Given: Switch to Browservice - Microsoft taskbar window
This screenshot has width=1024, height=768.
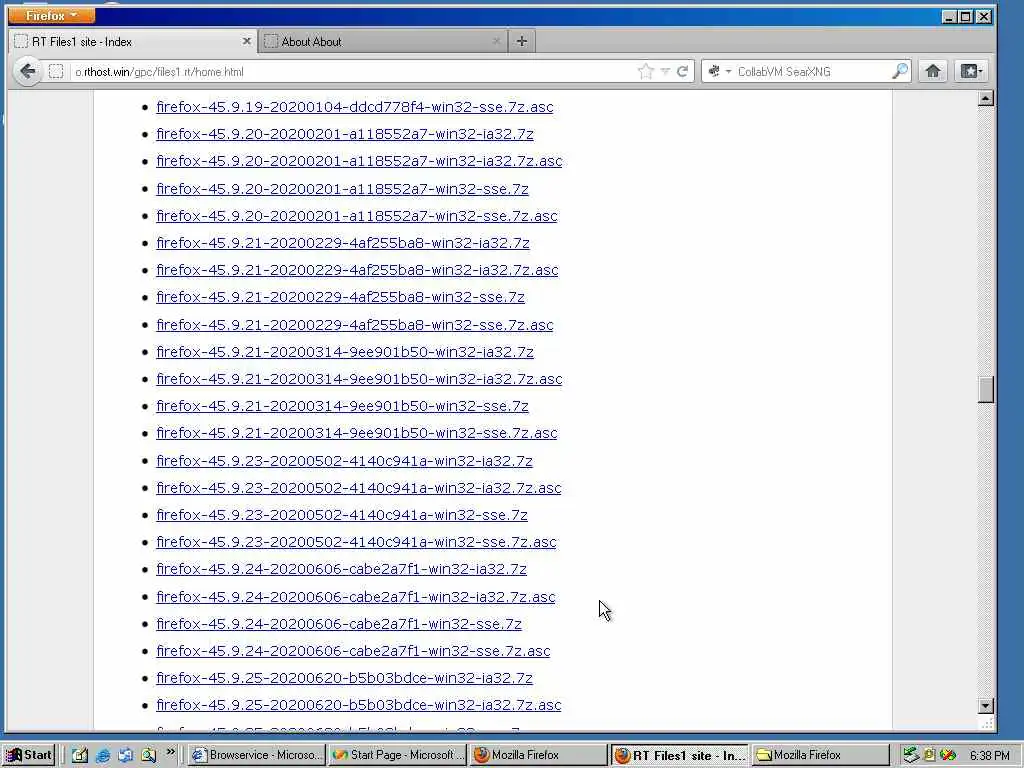Looking at the screenshot, I should pos(257,755).
